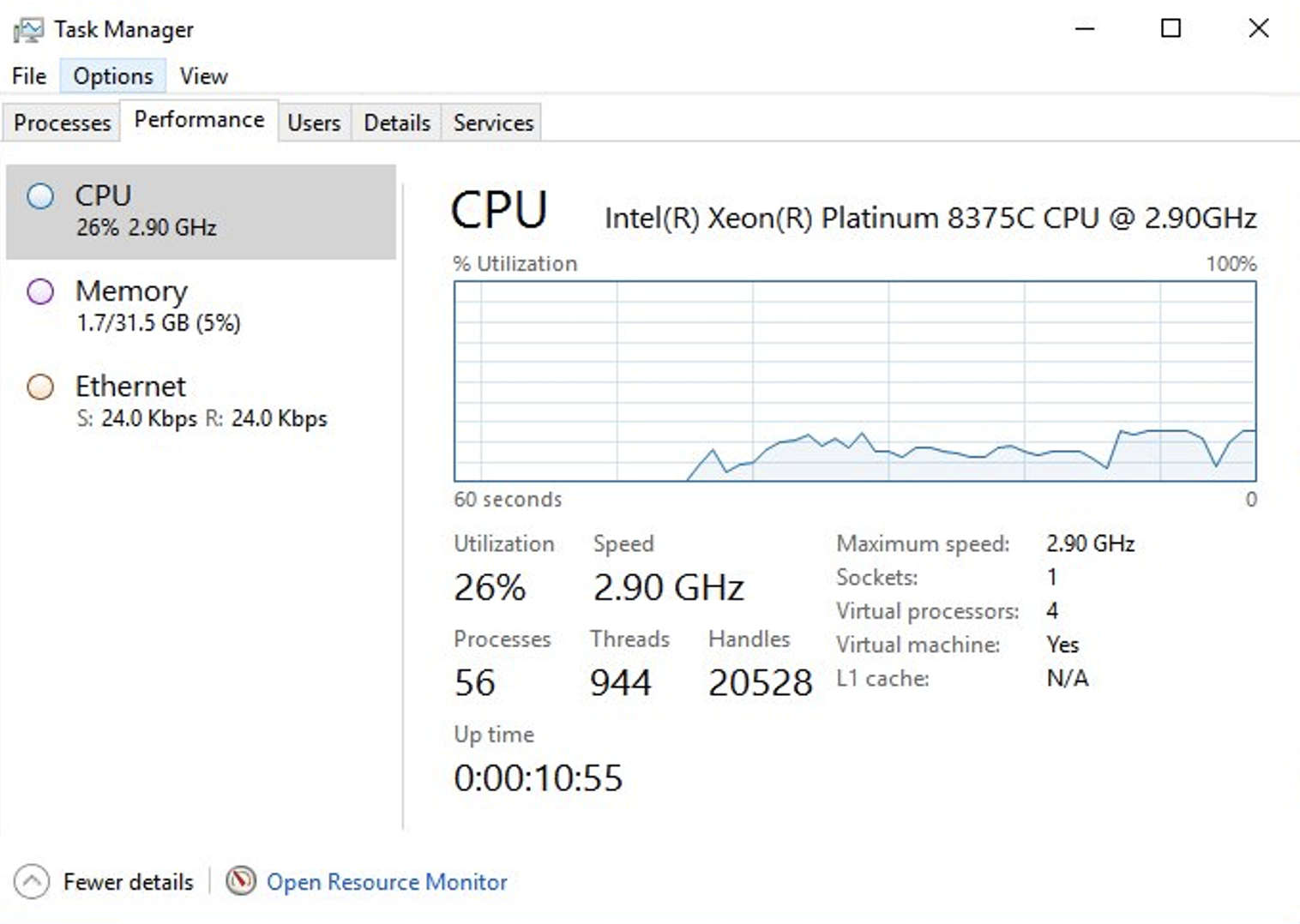Click the Resource Monitor icon

coord(241,880)
